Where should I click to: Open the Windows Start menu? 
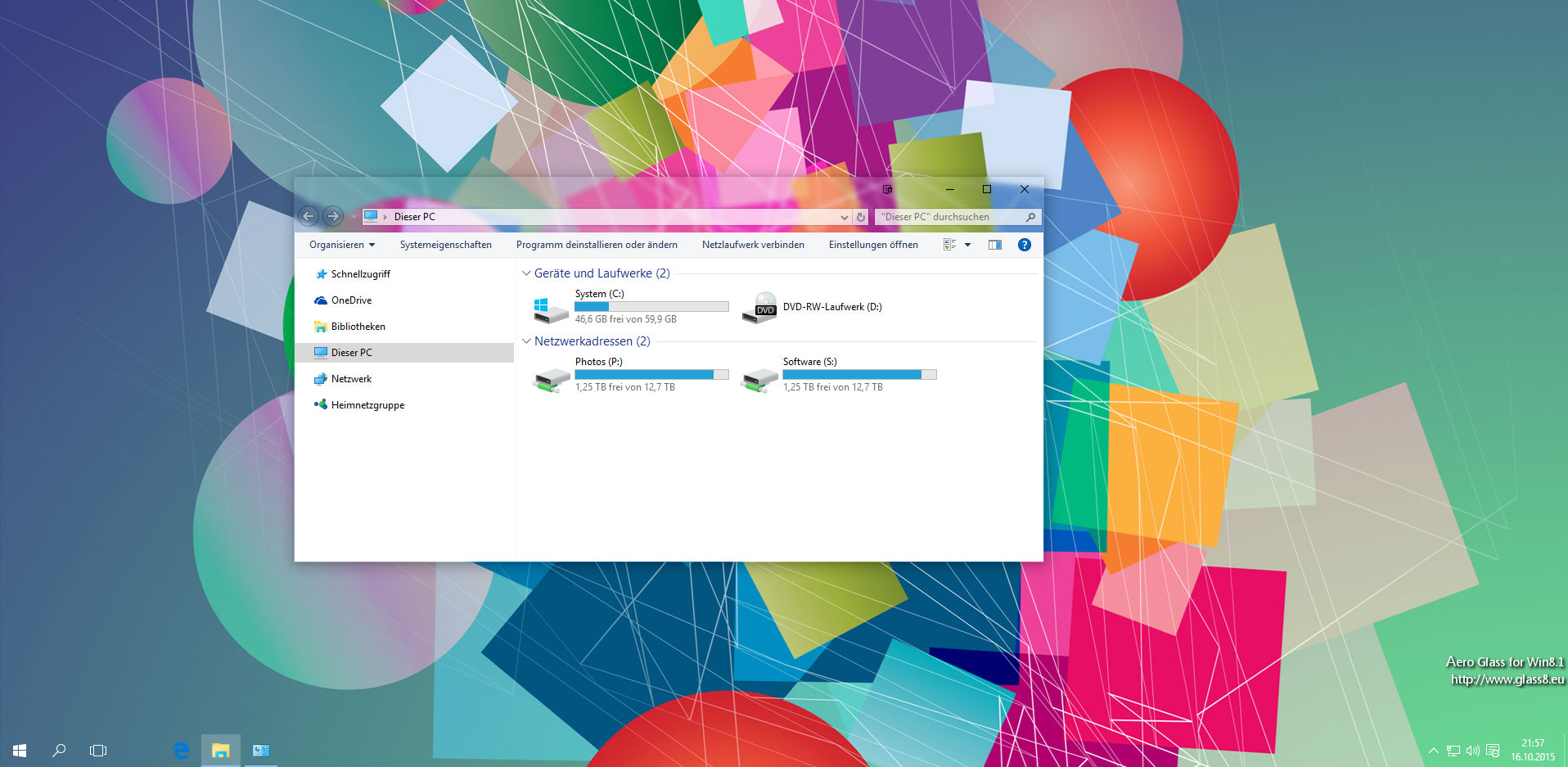pos(20,751)
